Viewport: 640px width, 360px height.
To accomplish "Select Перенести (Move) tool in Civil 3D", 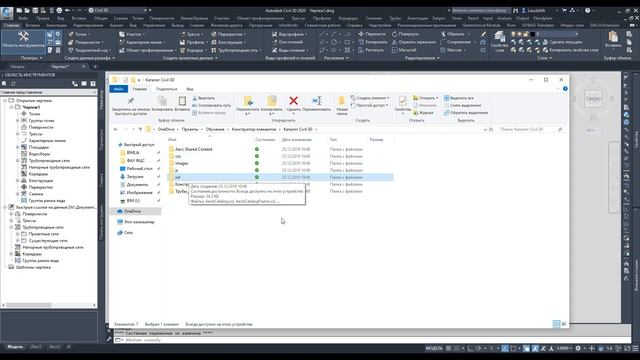I will pyautogui.click(x=371, y=34).
